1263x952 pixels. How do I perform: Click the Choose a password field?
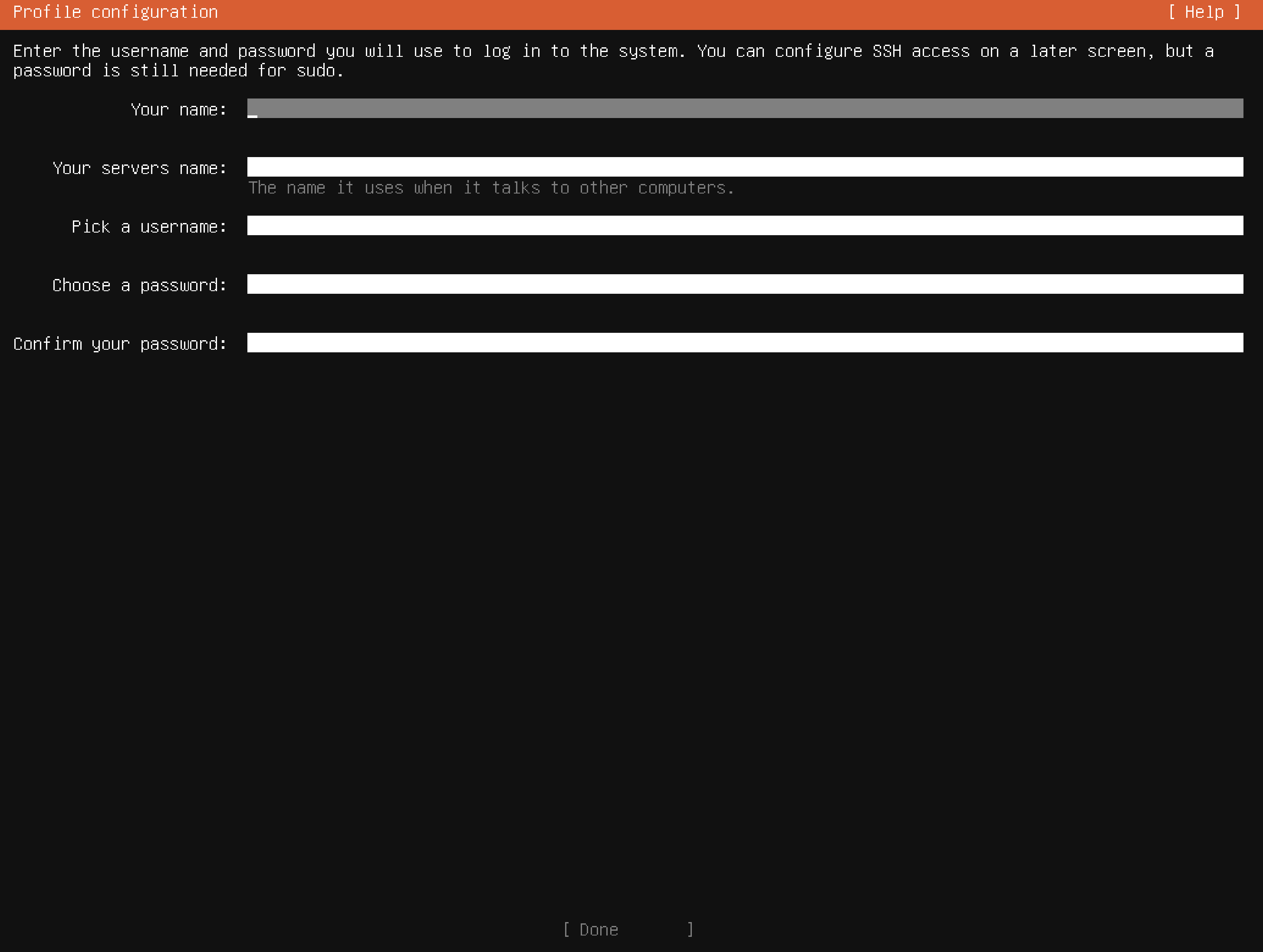pos(744,284)
